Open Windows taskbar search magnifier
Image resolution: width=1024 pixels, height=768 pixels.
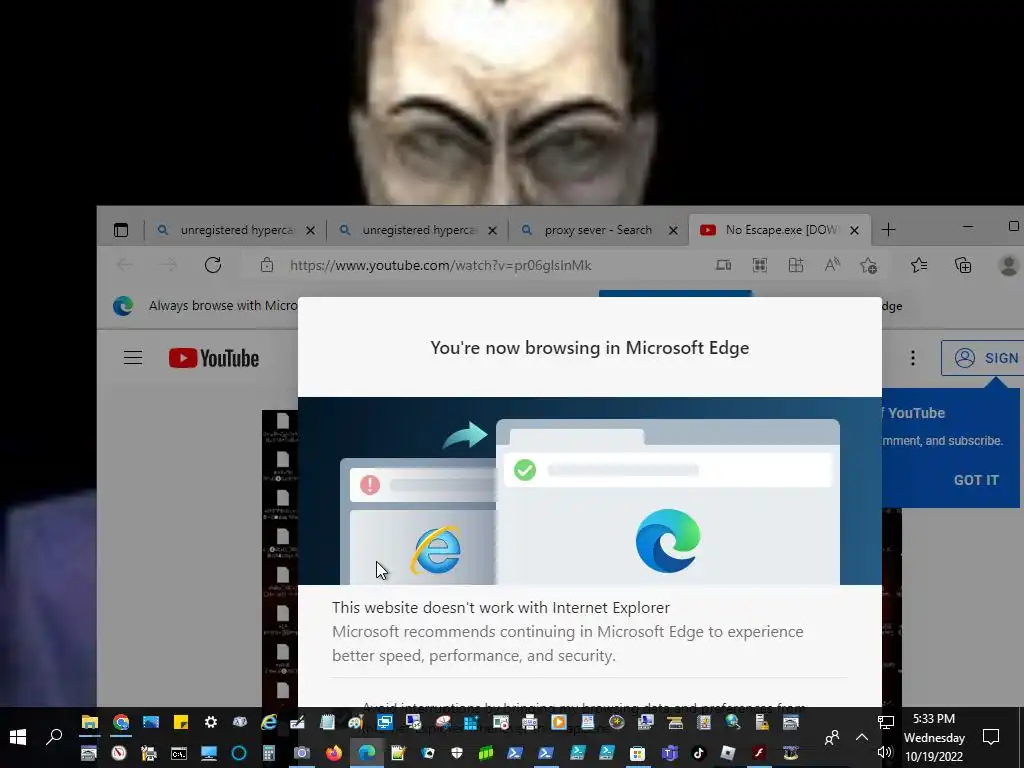[x=54, y=737]
